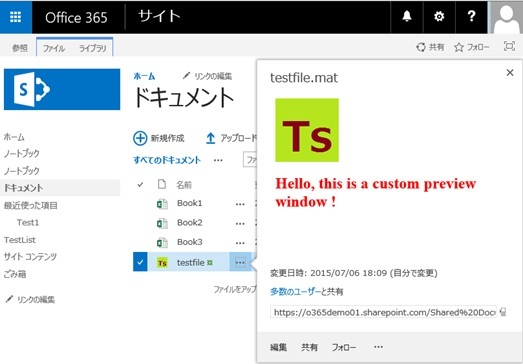Open first ノートブック navigation link
The height and width of the screenshot is (364, 523).
pos(22,153)
